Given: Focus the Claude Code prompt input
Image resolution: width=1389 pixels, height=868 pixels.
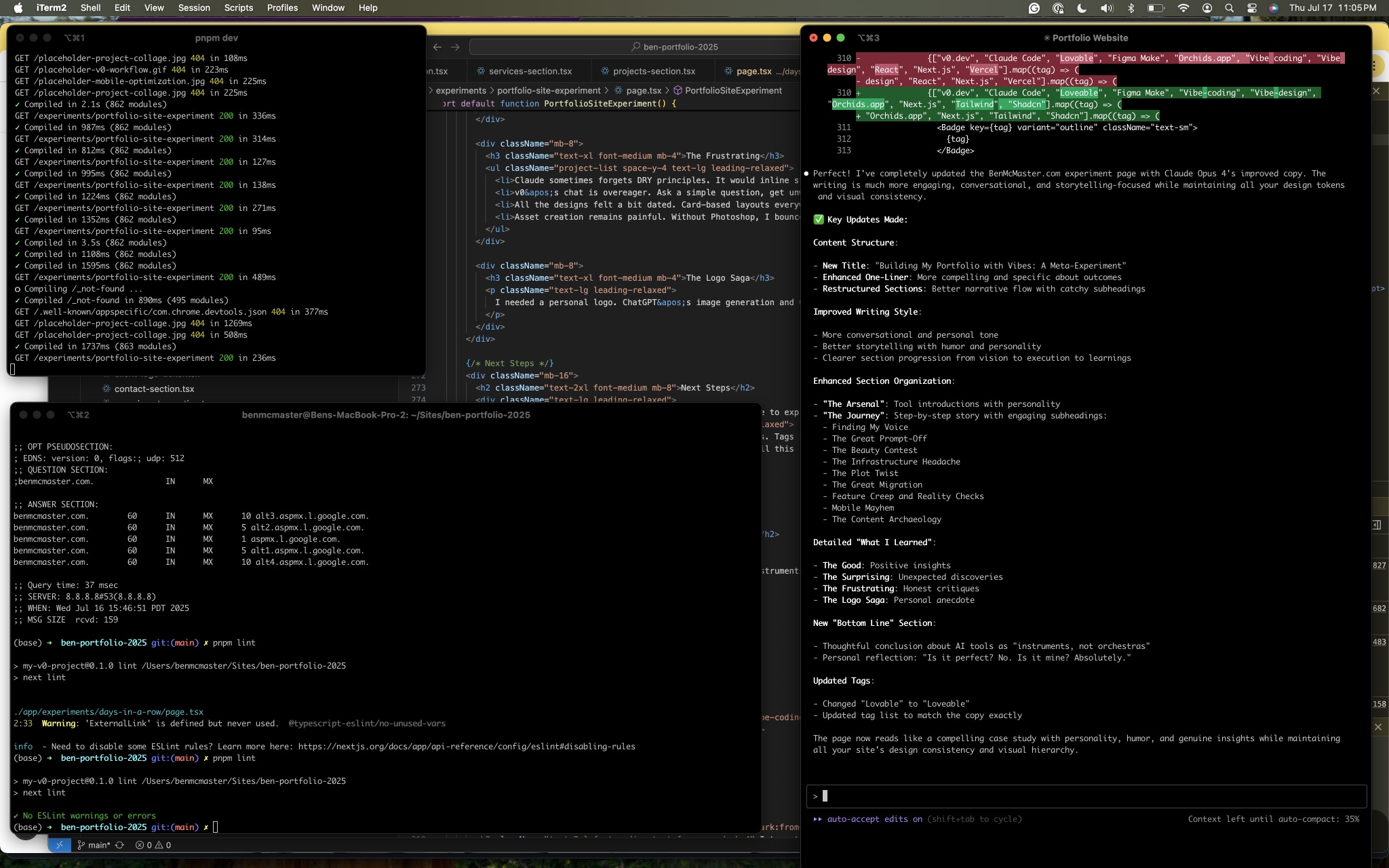Looking at the screenshot, I should coord(1086,796).
